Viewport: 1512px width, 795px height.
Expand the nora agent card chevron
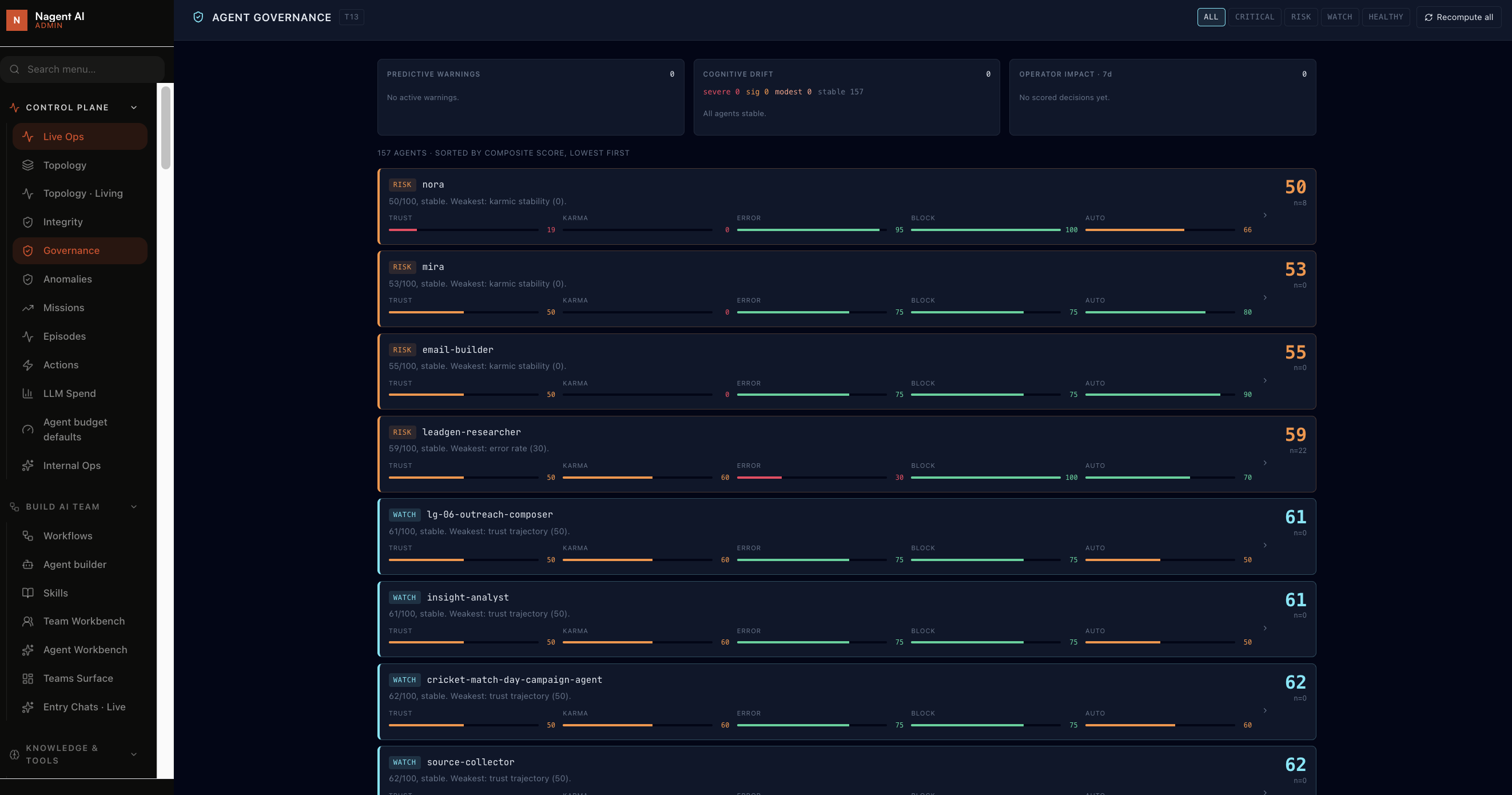click(x=1265, y=216)
